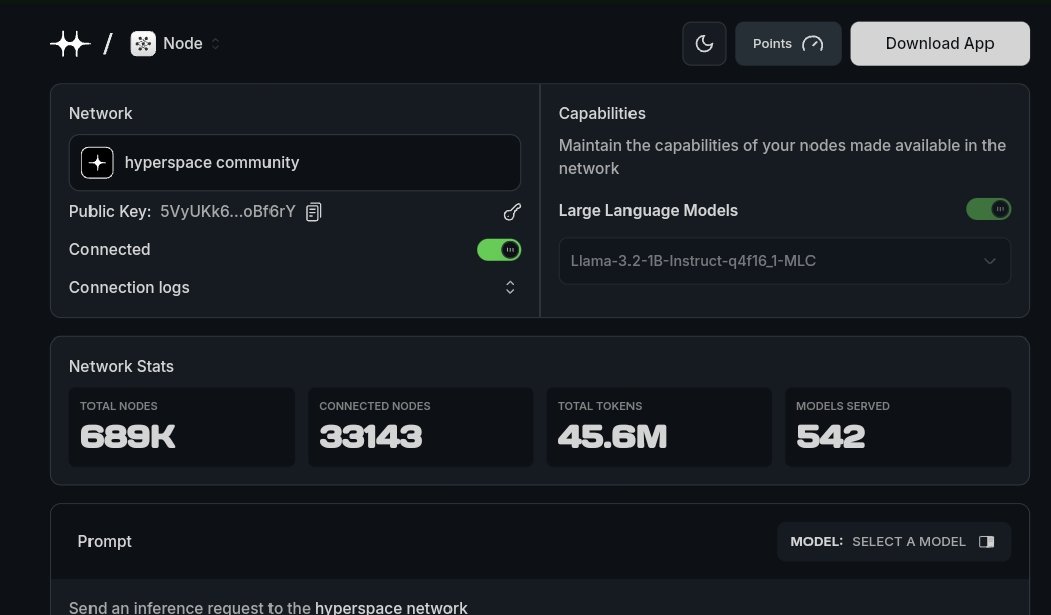
Task: Toggle the Large Language Models switch
Action: (988, 209)
